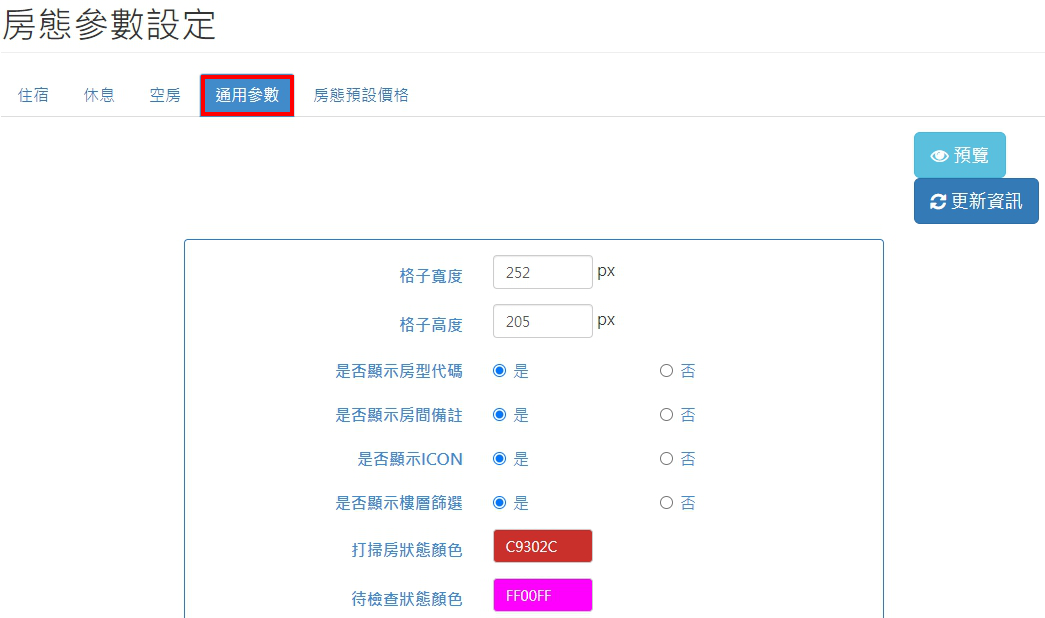Go to the 房態預設價格 tab
1045x618 pixels.
pos(361,96)
